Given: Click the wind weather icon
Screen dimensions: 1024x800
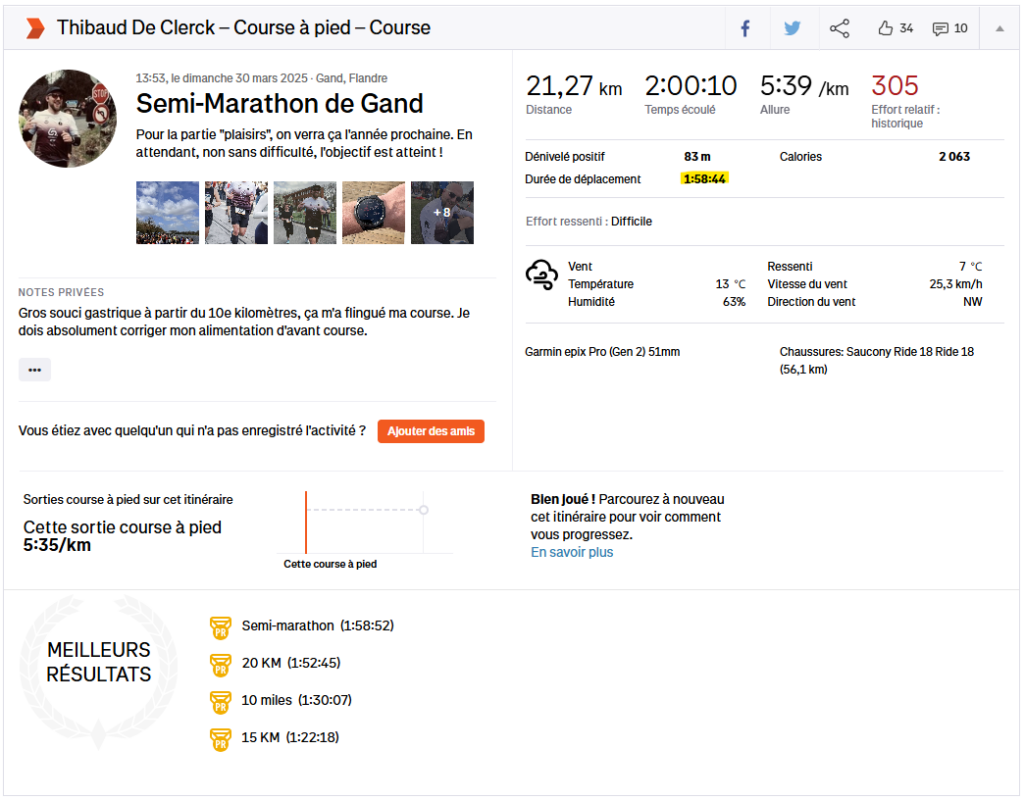Looking at the screenshot, I should pos(542,275).
